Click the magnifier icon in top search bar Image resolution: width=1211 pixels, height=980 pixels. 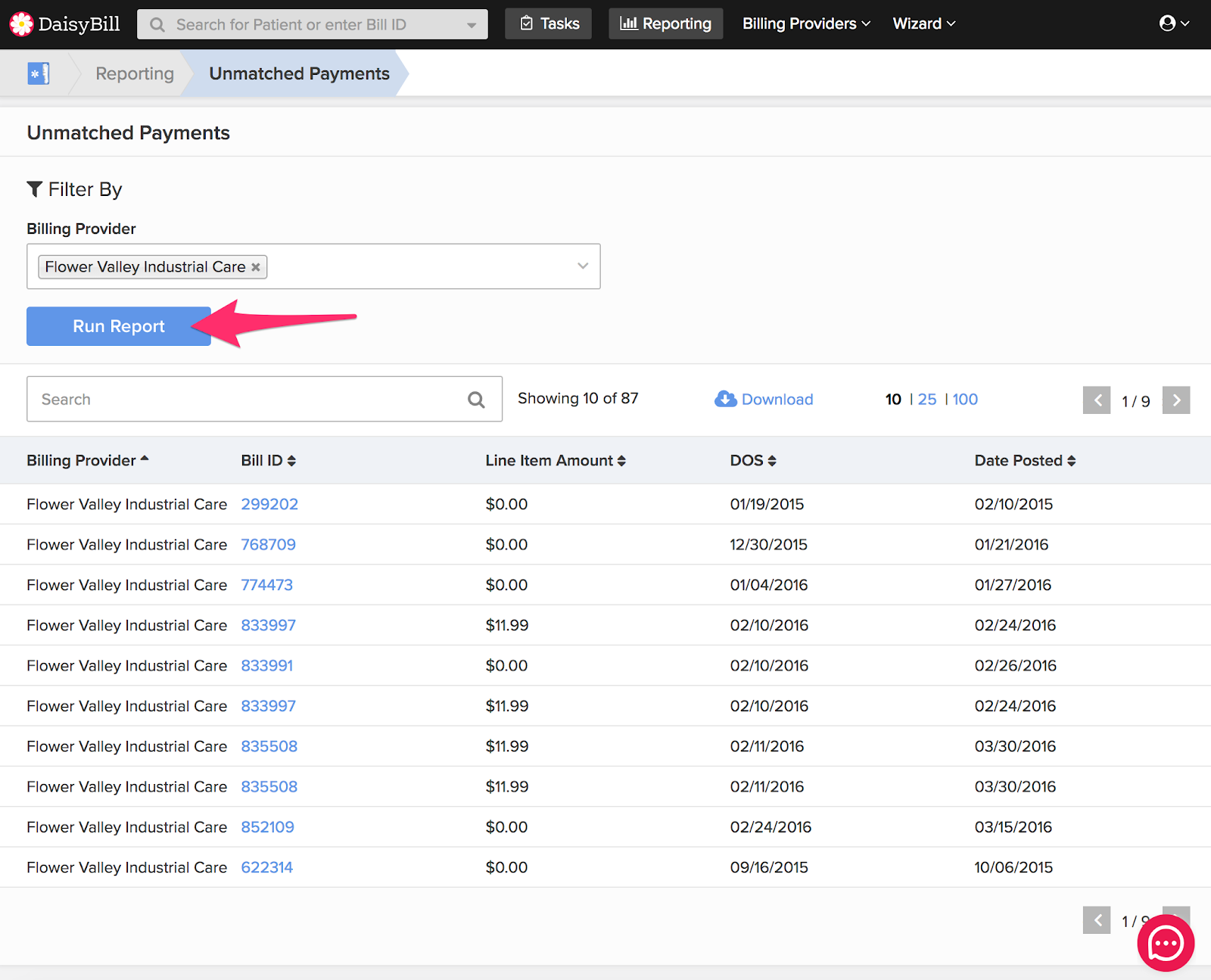(x=157, y=25)
